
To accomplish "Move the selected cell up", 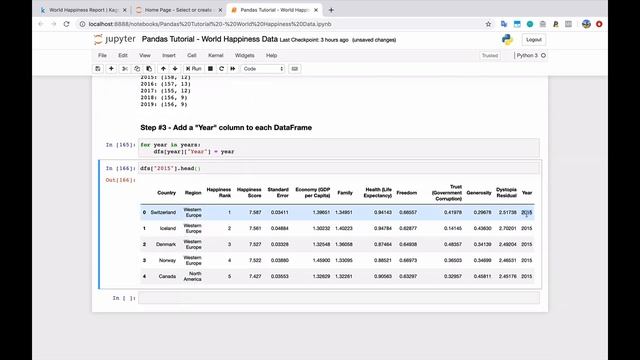I will pyautogui.click(x=163, y=69).
